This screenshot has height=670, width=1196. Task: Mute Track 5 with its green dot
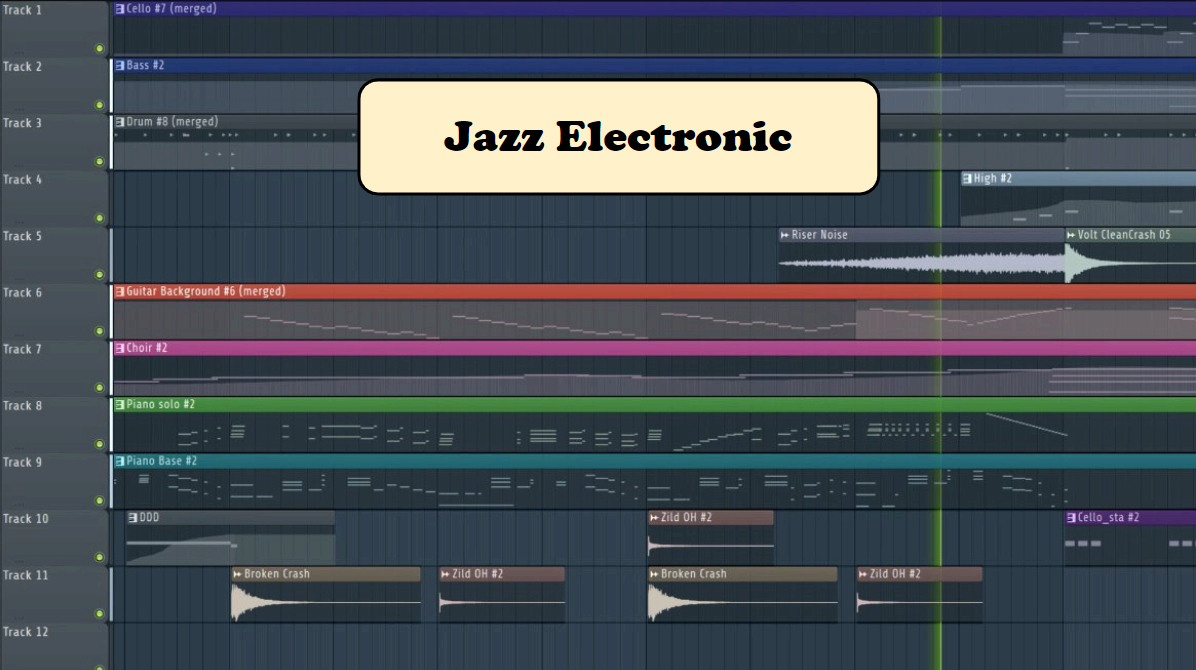tap(99, 274)
